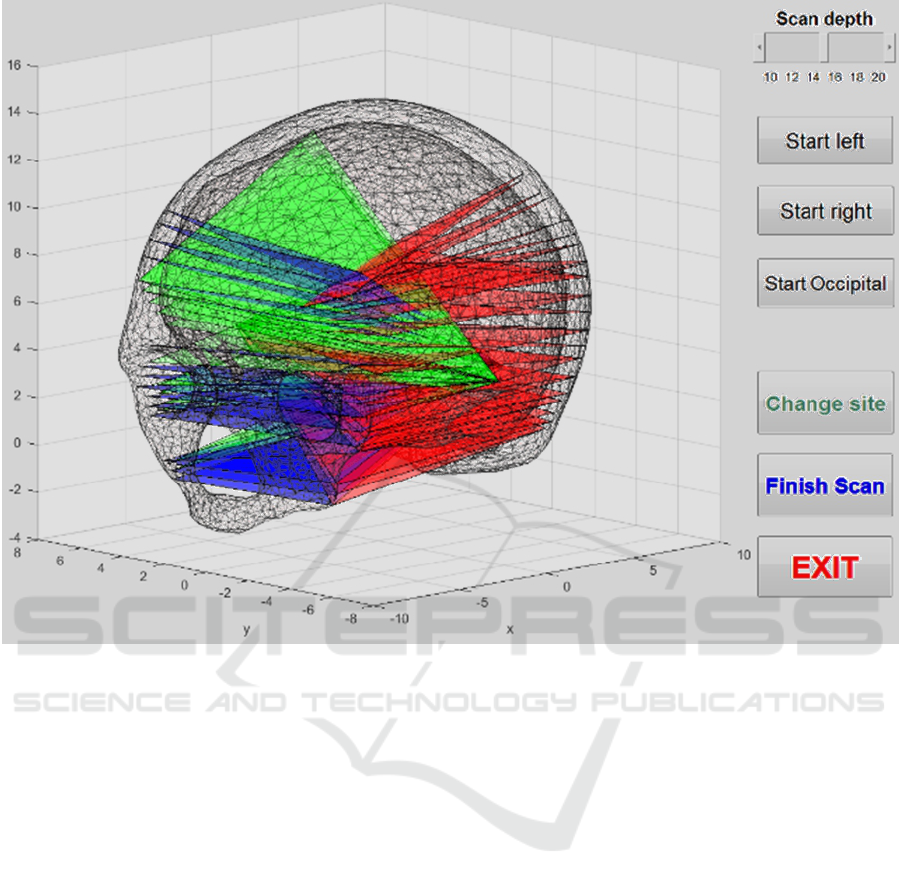Screen dimensions: 901x886
Task: Click the blue Finish Scan button
Action: pyautogui.click(x=825, y=486)
